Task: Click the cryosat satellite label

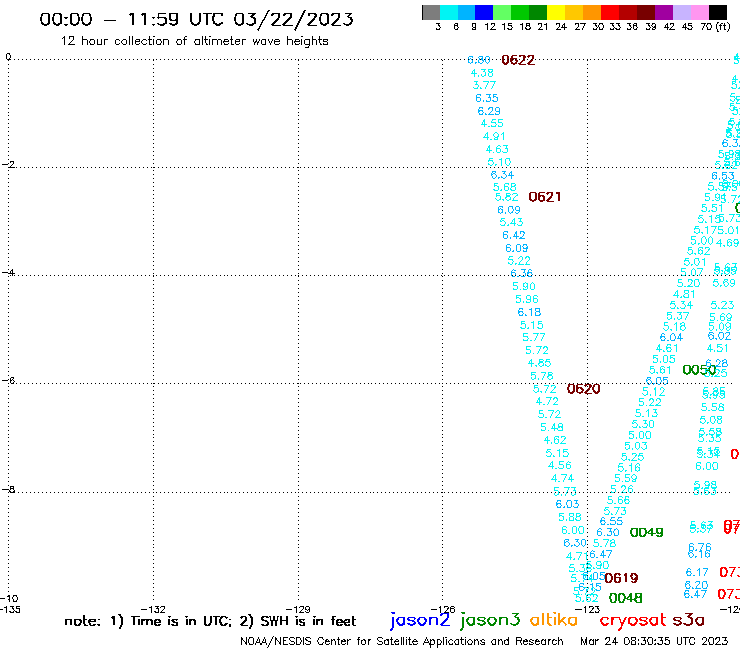Action: tap(633, 620)
